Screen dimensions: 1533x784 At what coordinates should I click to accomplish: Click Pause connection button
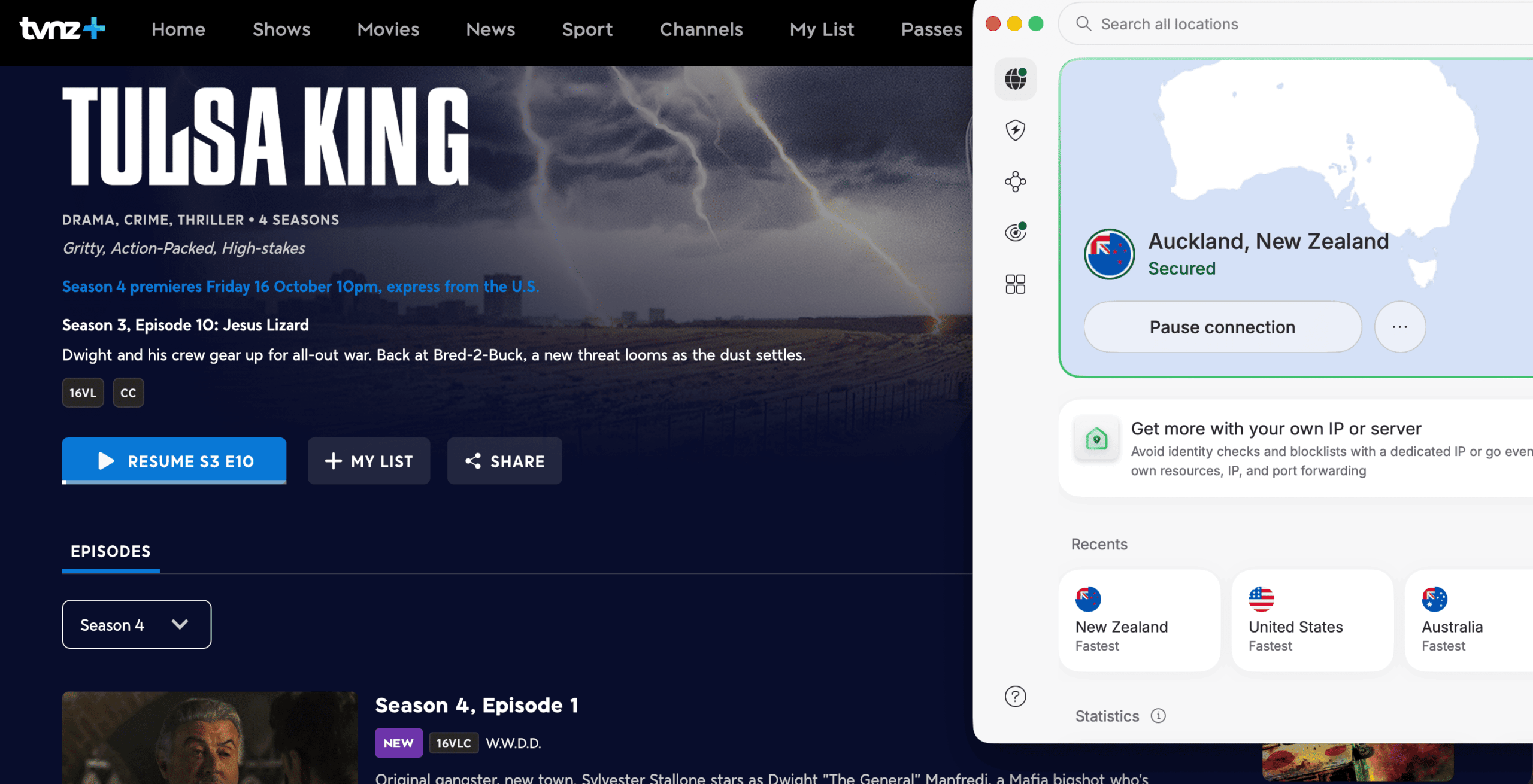coord(1222,327)
